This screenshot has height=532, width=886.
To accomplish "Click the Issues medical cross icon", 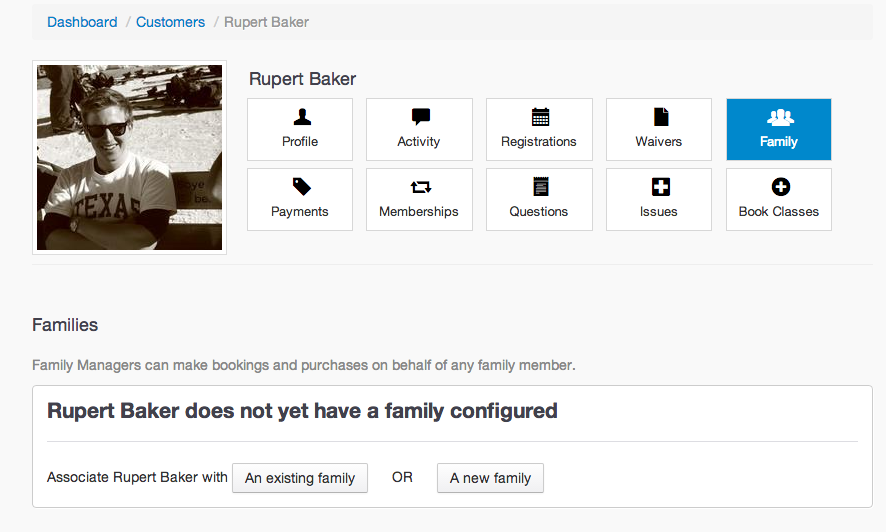I will pyautogui.click(x=661, y=186).
